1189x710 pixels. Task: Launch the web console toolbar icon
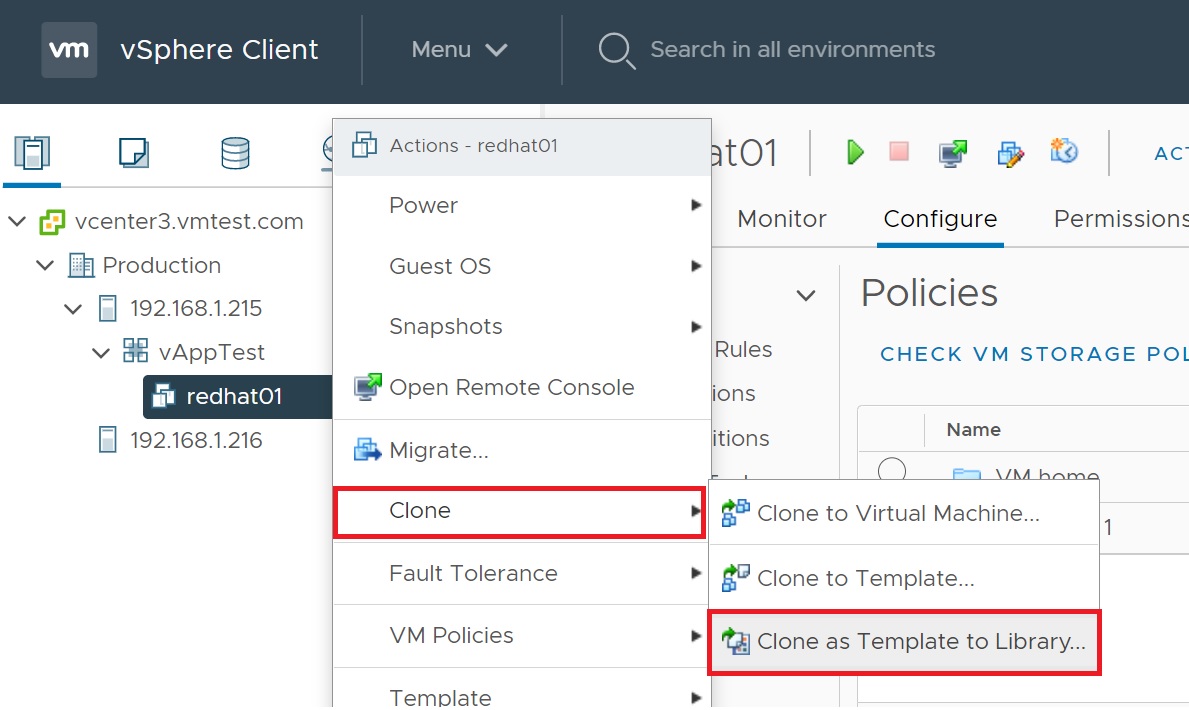(952, 152)
